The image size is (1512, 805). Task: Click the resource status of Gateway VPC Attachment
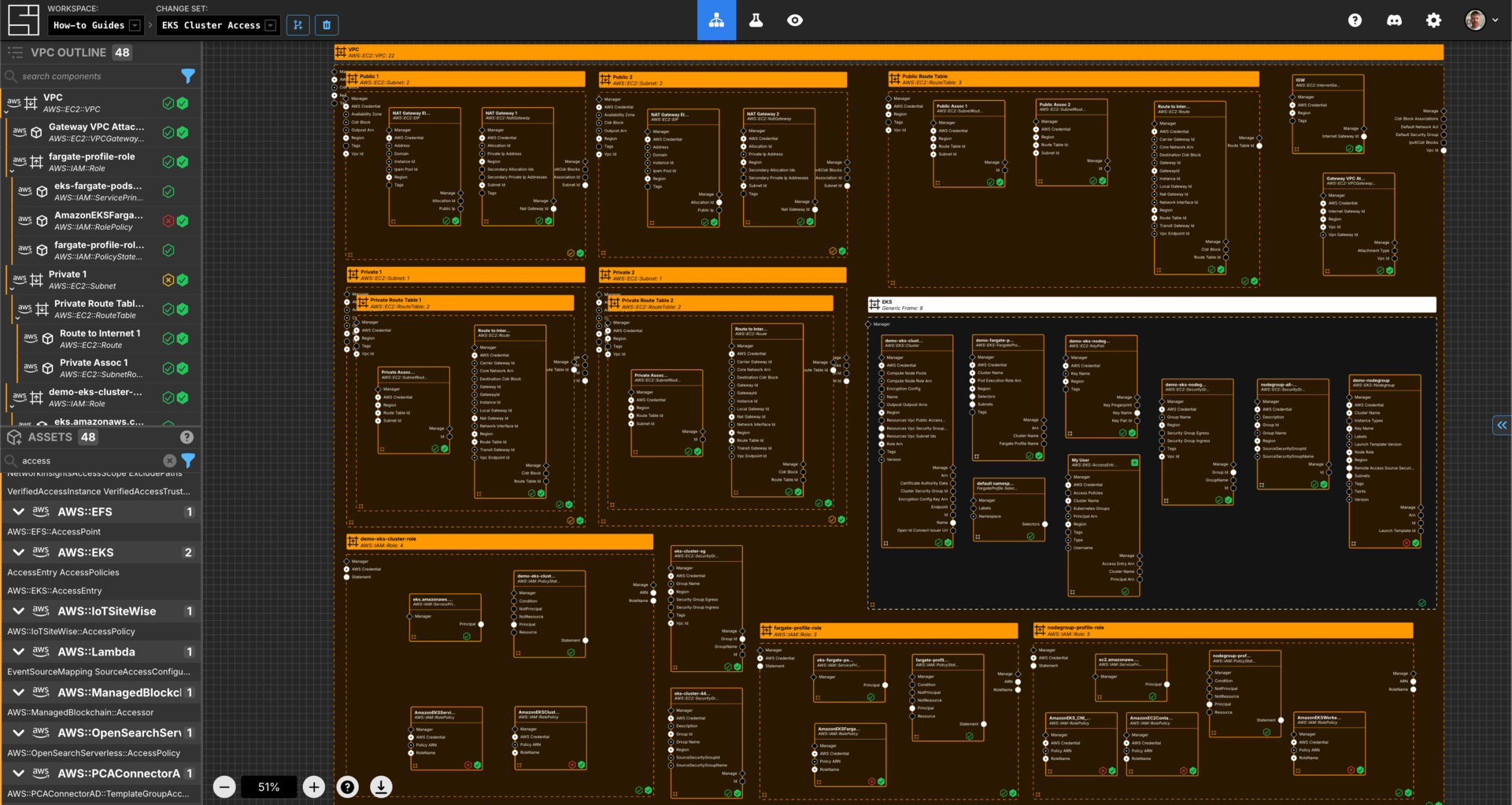click(183, 132)
